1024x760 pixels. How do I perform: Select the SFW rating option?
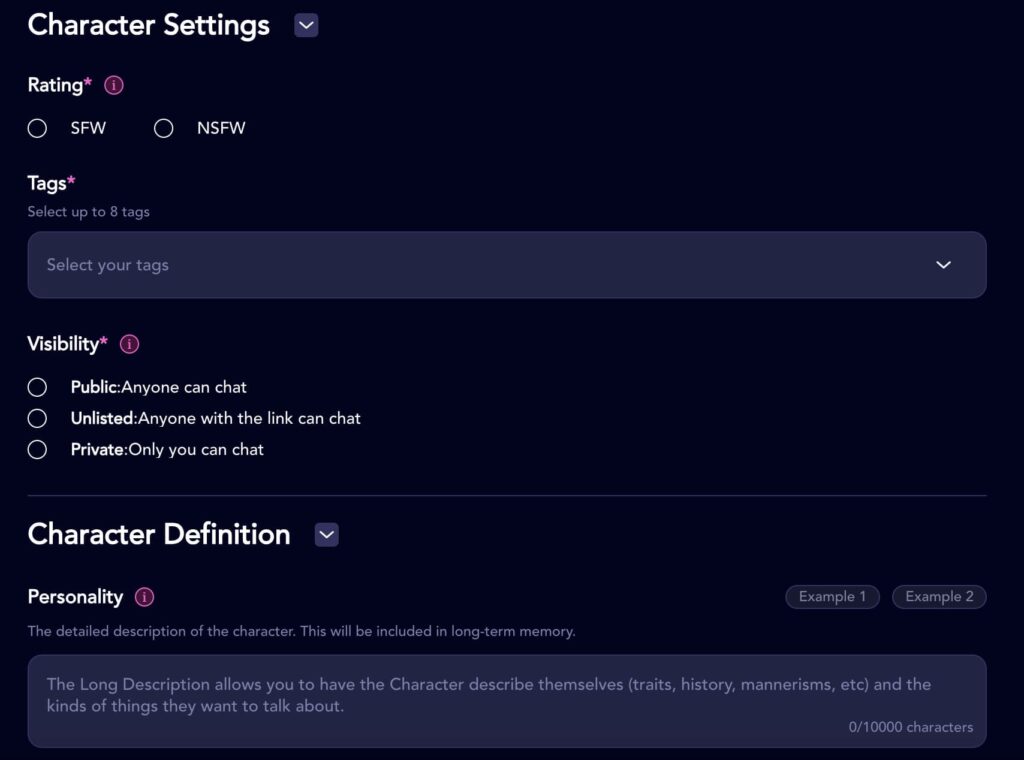38,128
